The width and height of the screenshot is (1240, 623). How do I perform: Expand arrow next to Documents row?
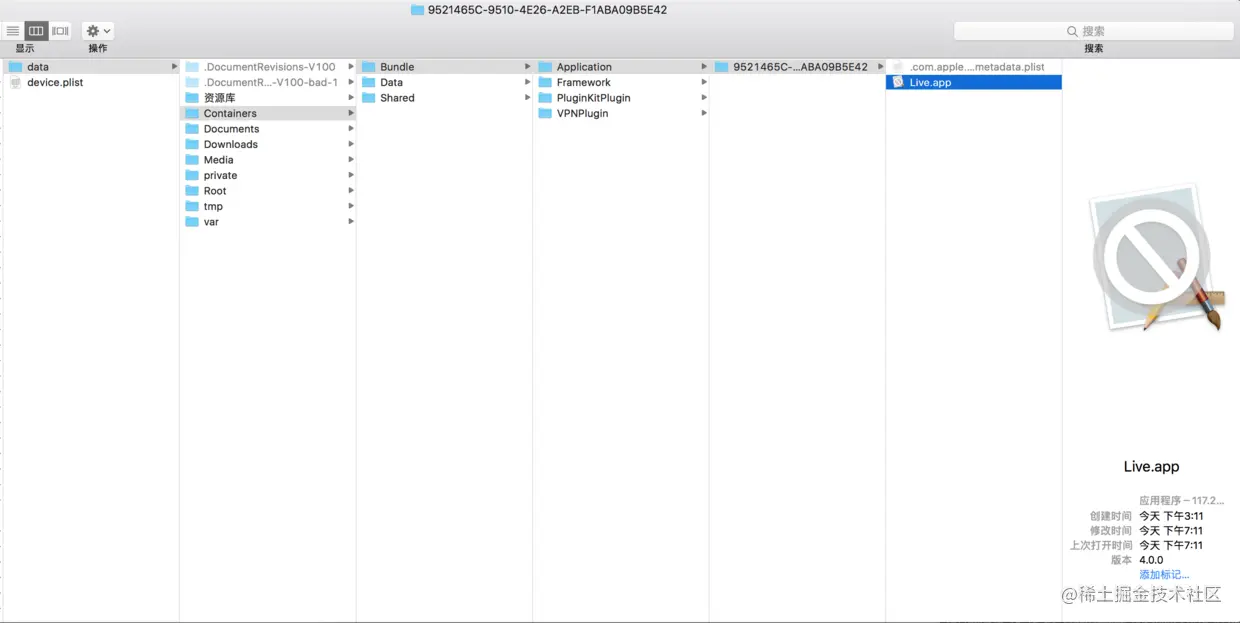click(351, 129)
